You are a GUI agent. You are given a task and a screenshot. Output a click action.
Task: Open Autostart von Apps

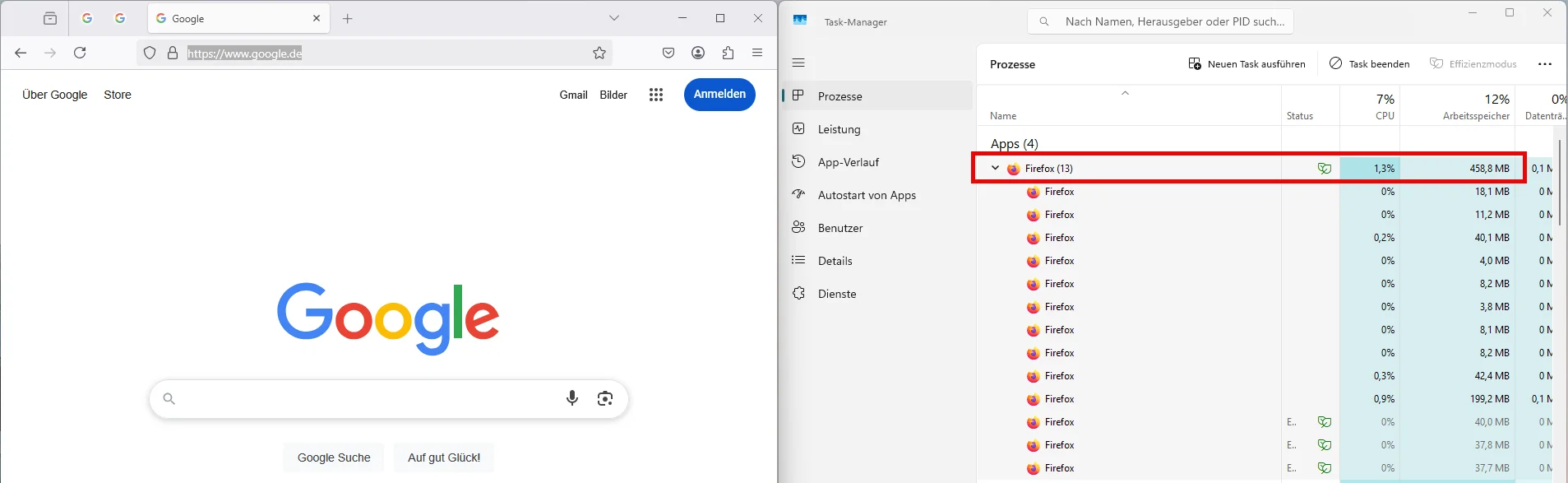pyautogui.click(x=877, y=195)
